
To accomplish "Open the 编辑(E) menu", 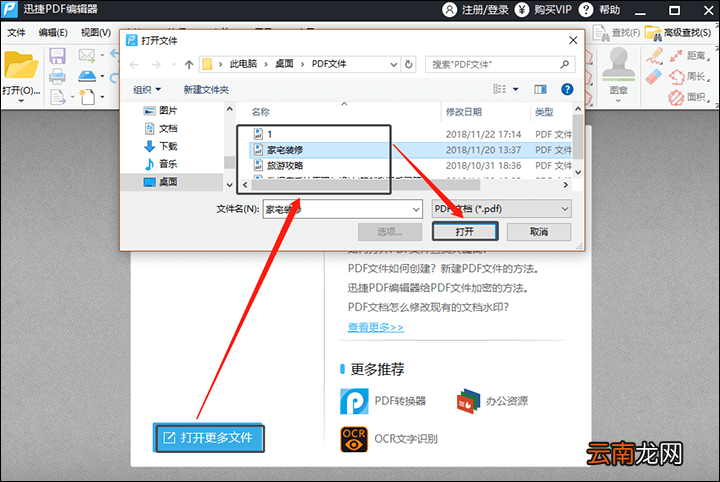I will pos(53,33).
